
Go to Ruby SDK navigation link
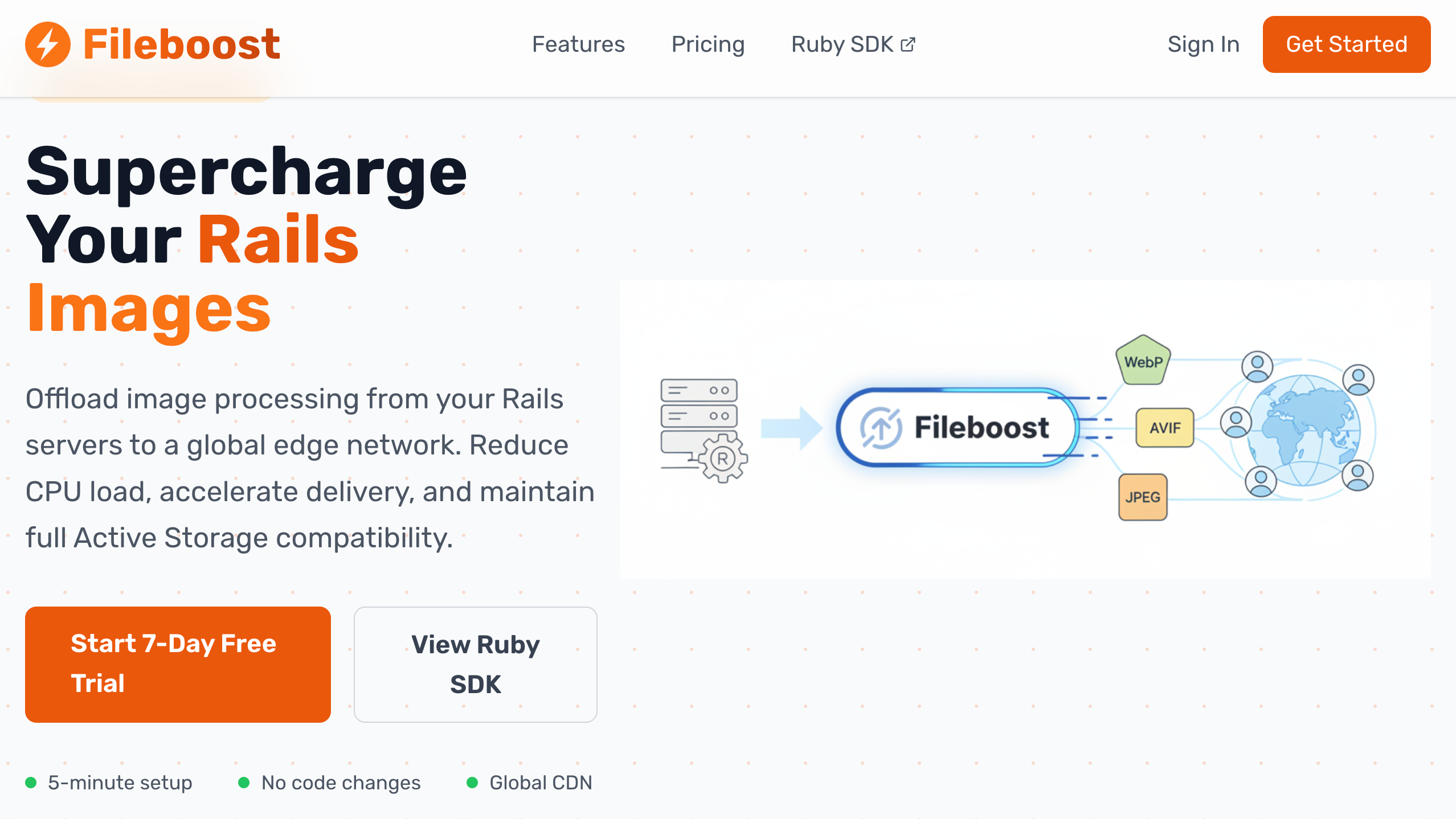click(x=842, y=44)
